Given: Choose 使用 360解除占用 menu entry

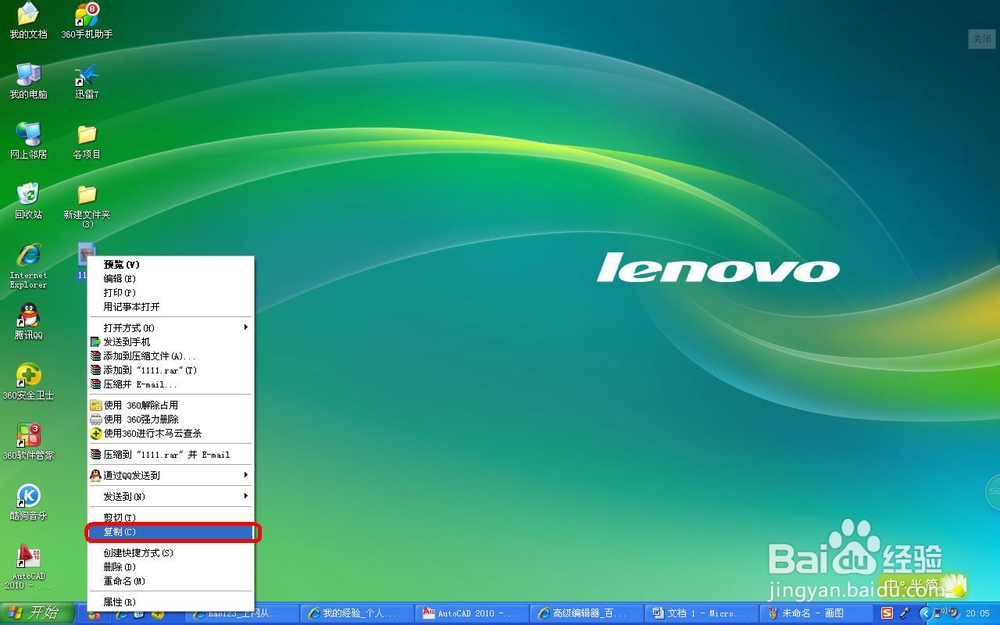Looking at the screenshot, I should [170, 404].
